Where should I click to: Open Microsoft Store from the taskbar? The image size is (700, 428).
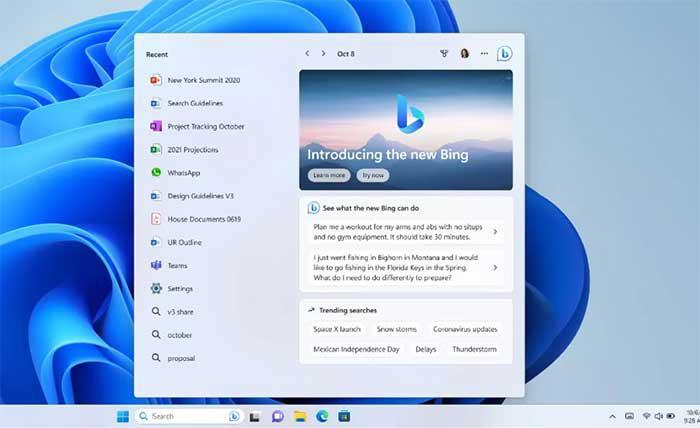344,416
